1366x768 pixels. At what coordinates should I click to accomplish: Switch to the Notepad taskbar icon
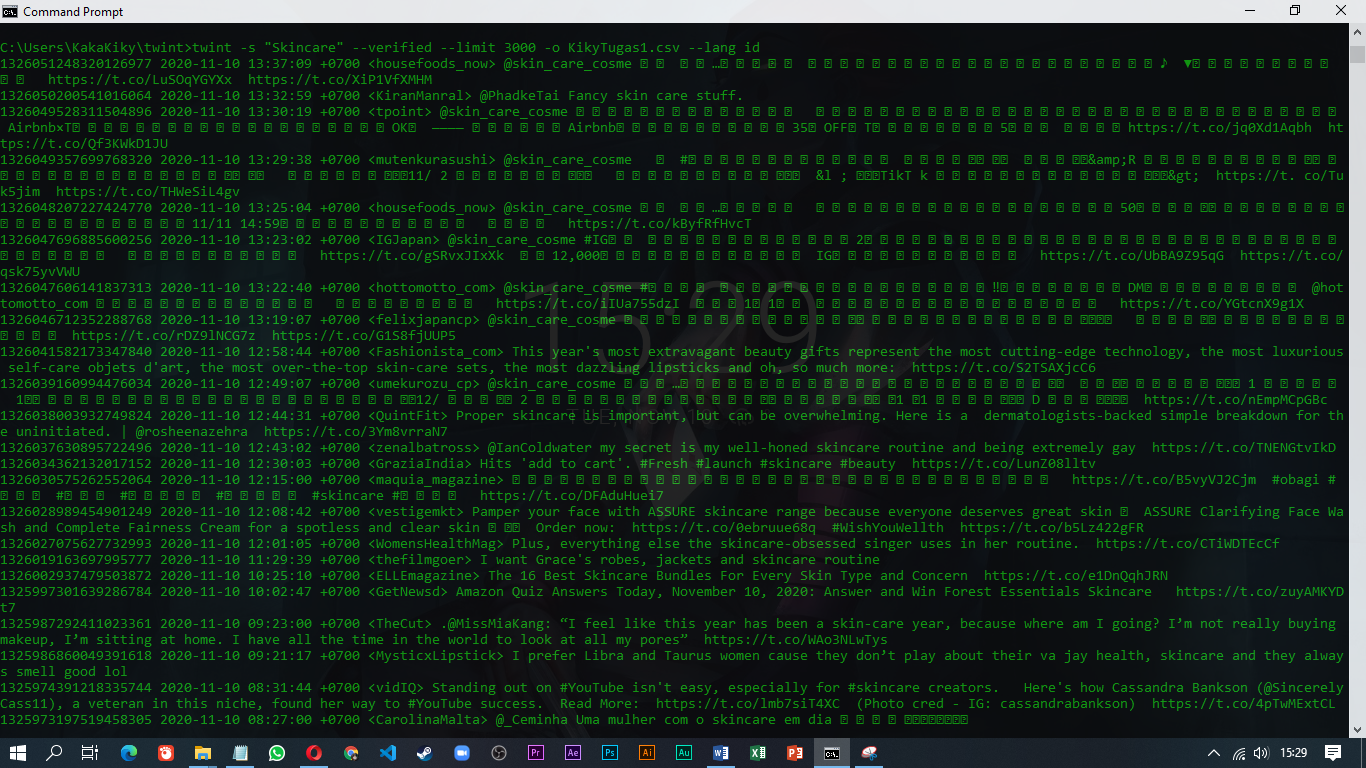(x=240, y=752)
